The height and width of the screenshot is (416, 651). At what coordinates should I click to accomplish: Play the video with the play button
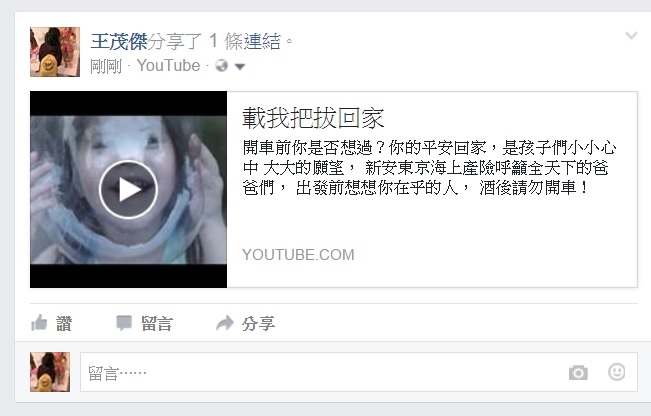pyautogui.click(x=128, y=189)
